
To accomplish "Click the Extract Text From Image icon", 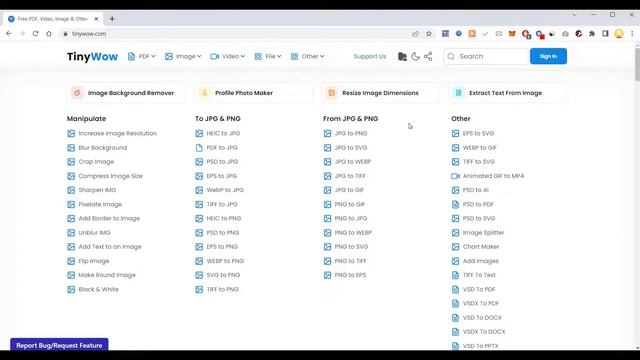I will pyautogui.click(x=458, y=93).
